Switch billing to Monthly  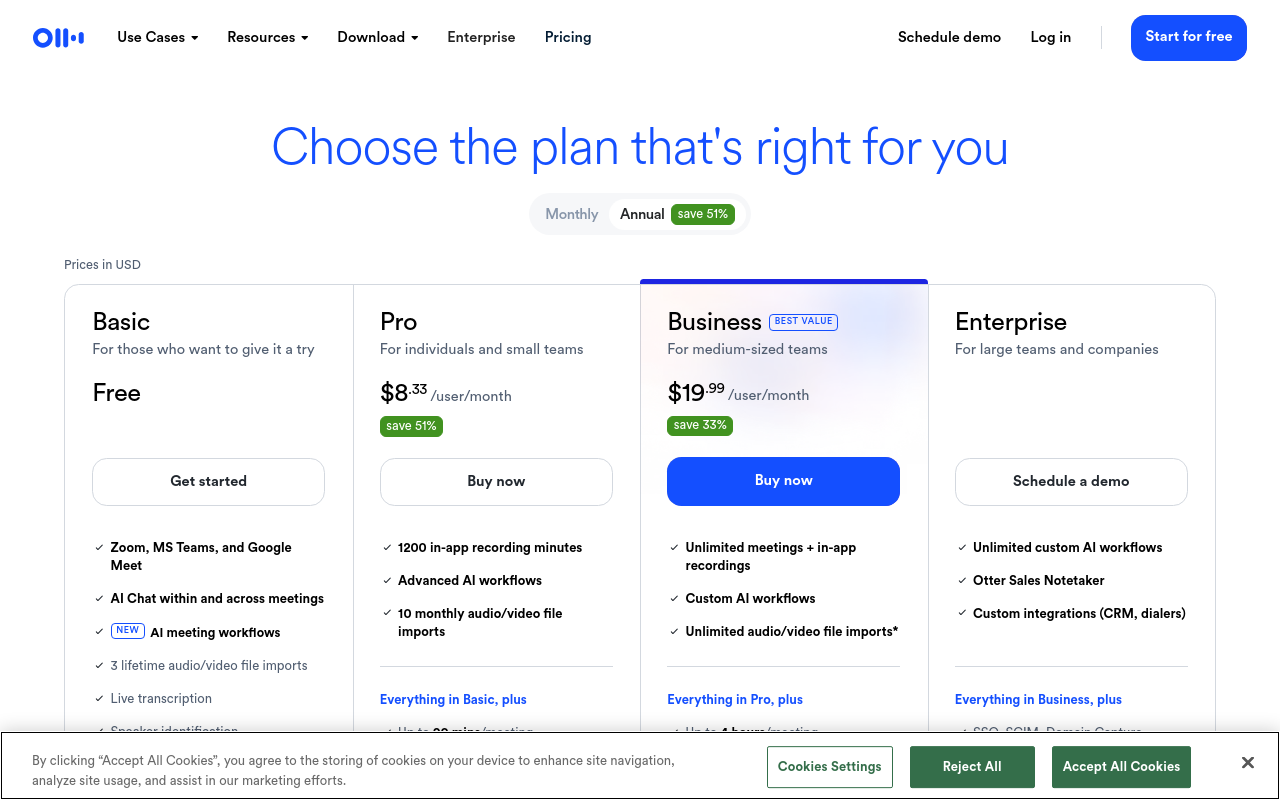point(571,213)
